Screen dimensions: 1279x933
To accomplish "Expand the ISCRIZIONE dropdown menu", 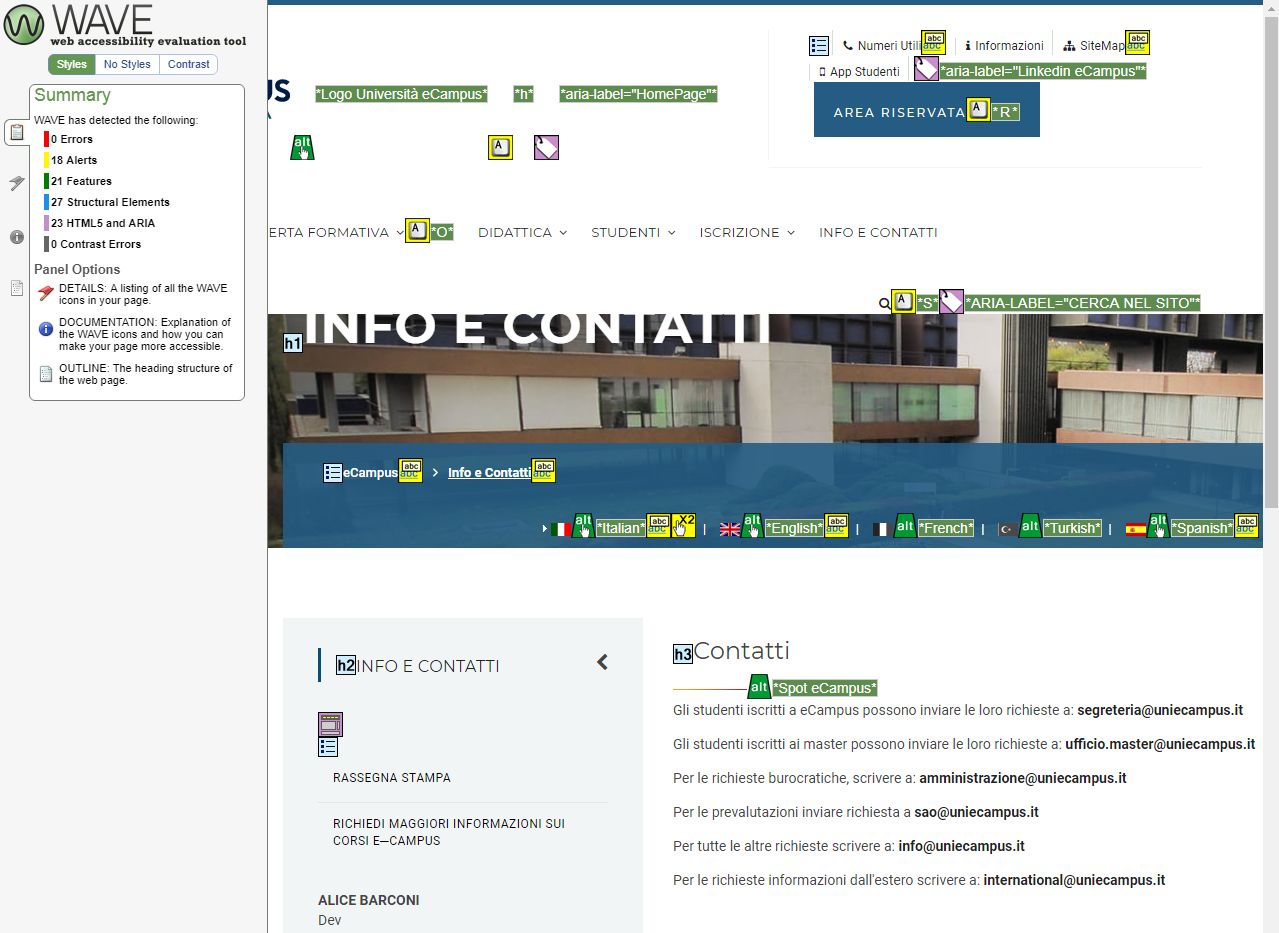I will (x=747, y=232).
